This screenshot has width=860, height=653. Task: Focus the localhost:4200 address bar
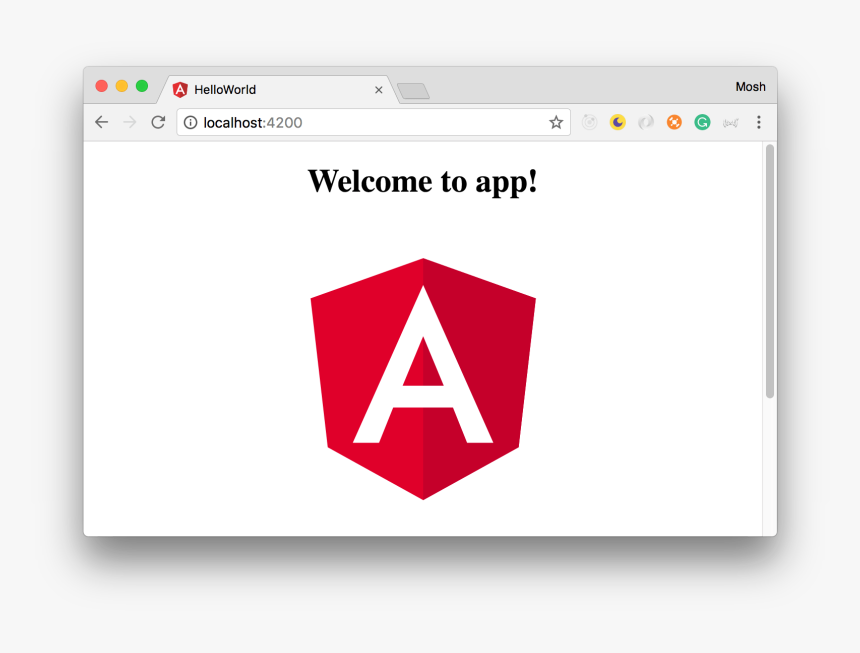(x=374, y=122)
